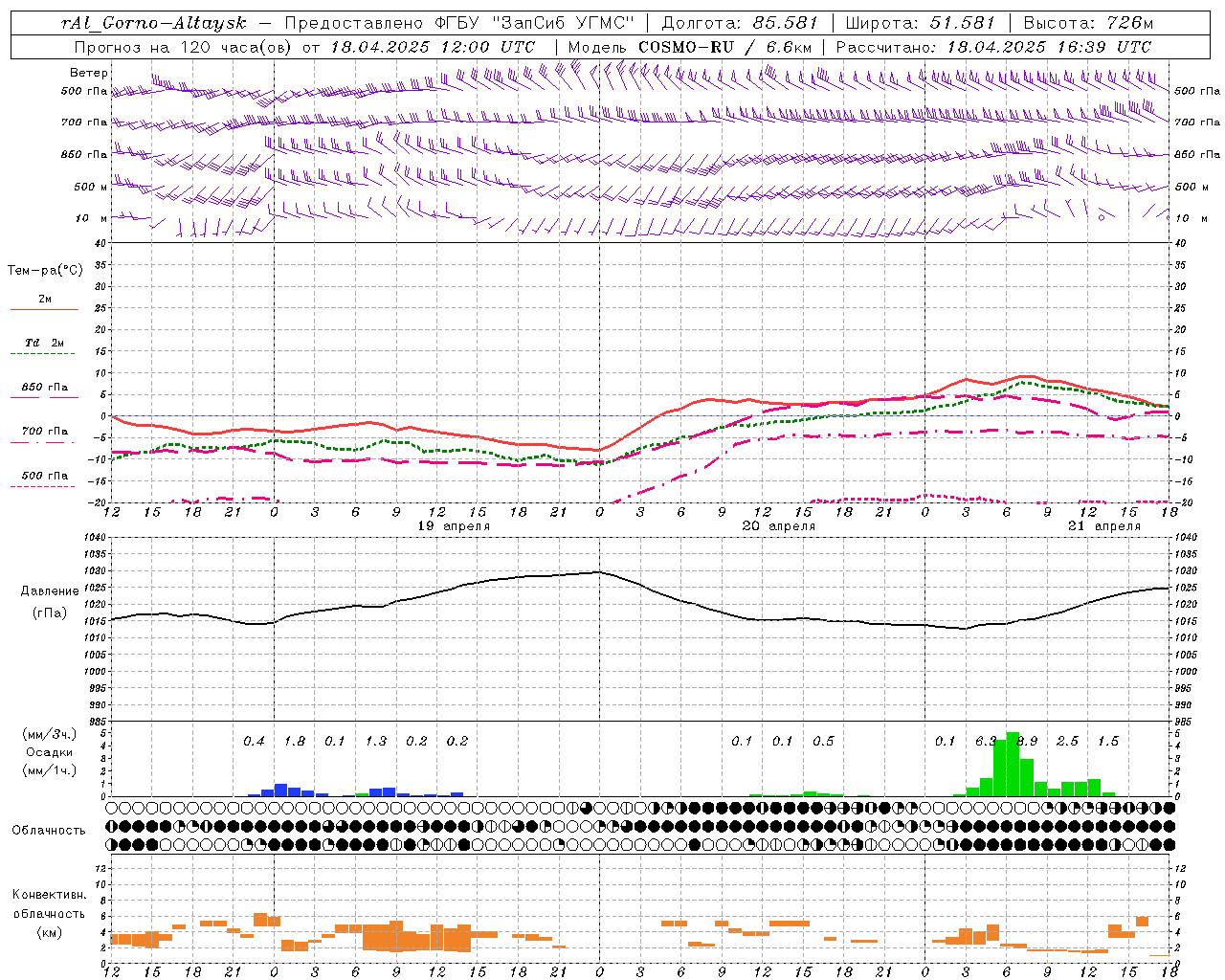Image resolution: width=1225 pixels, height=980 pixels.
Task: Click the station title rAl_Gorno-Altaysk
Action: (x=154, y=22)
